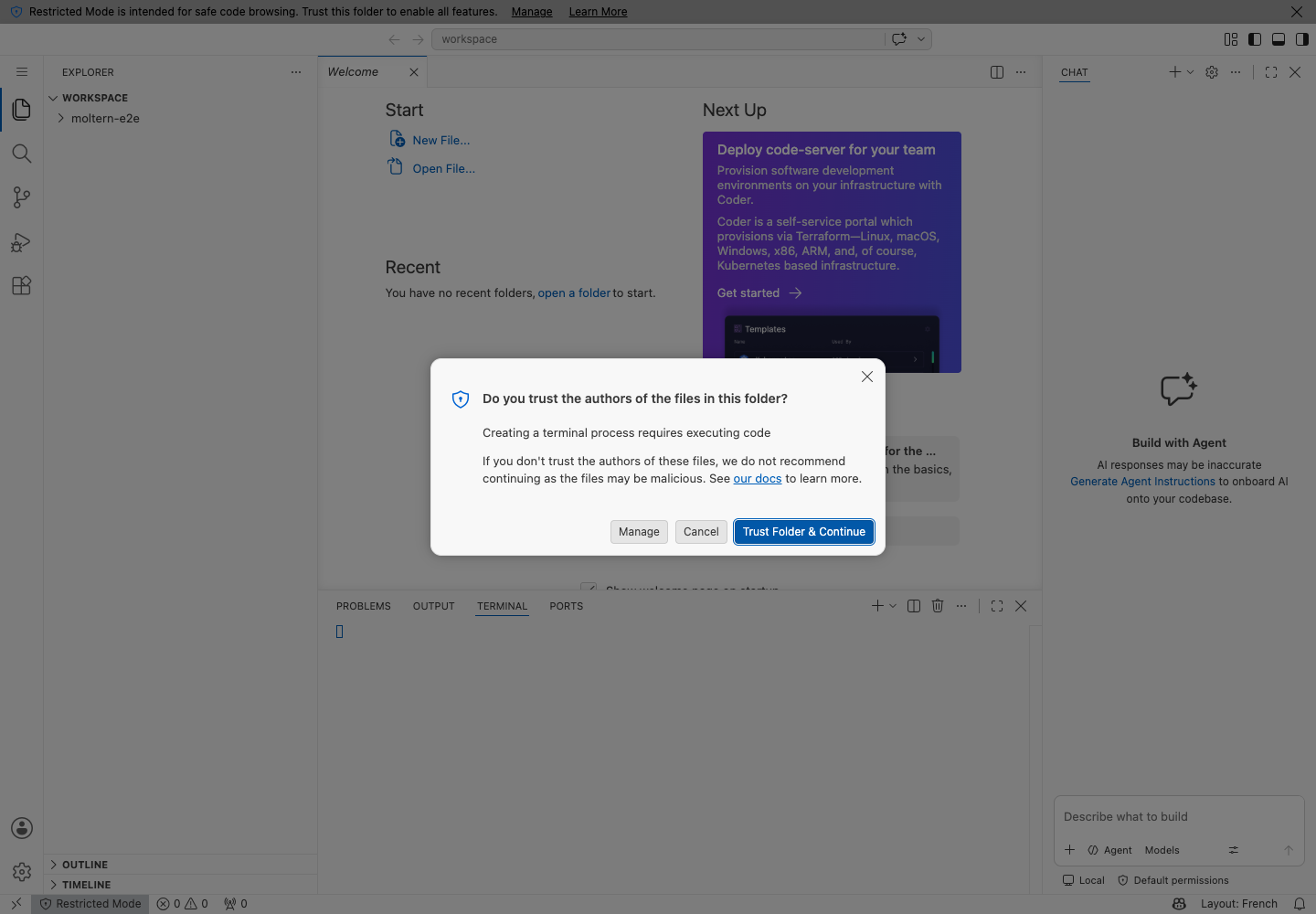Open the hamburger application menu
This screenshot has width=1316, height=914.
[22, 72]
